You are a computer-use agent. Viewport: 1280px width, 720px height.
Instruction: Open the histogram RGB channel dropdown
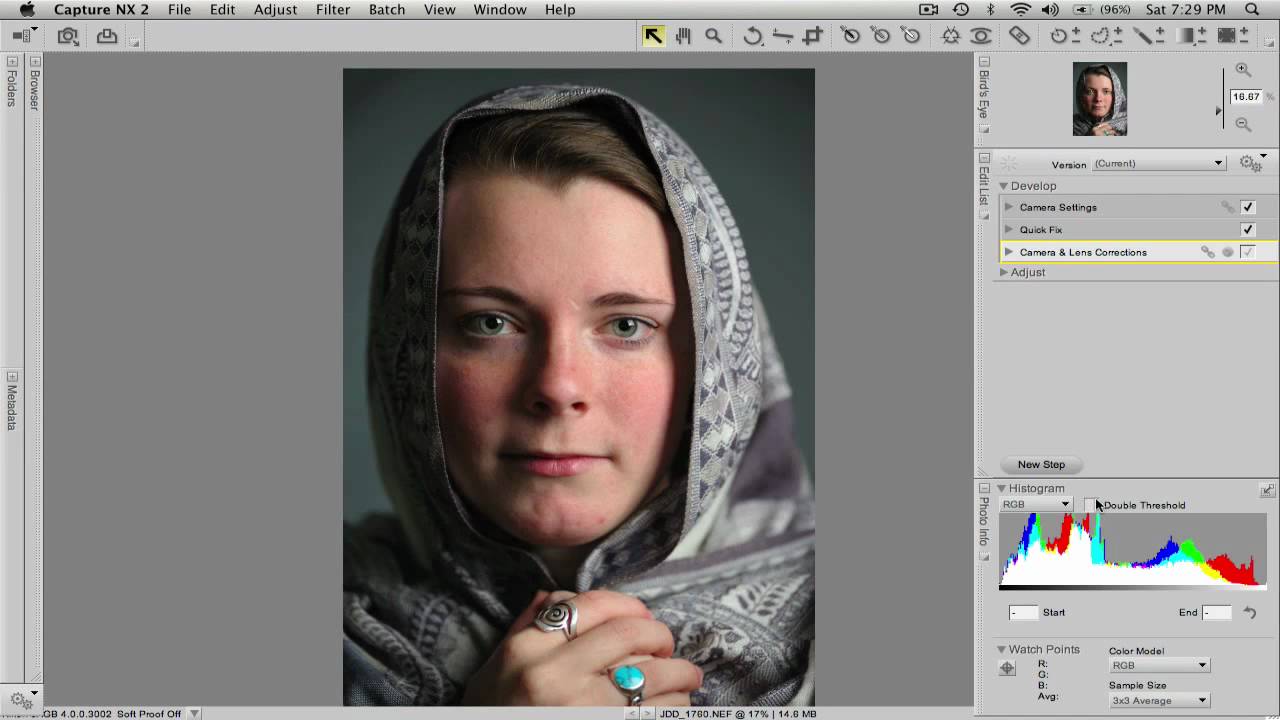[1036, 504]
